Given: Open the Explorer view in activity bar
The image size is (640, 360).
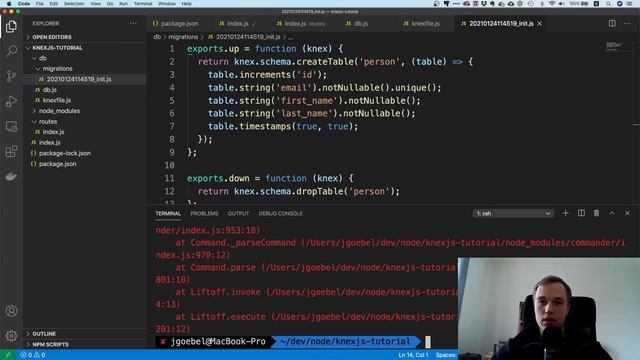Looking at the screenshot, I should pos(11,27).
